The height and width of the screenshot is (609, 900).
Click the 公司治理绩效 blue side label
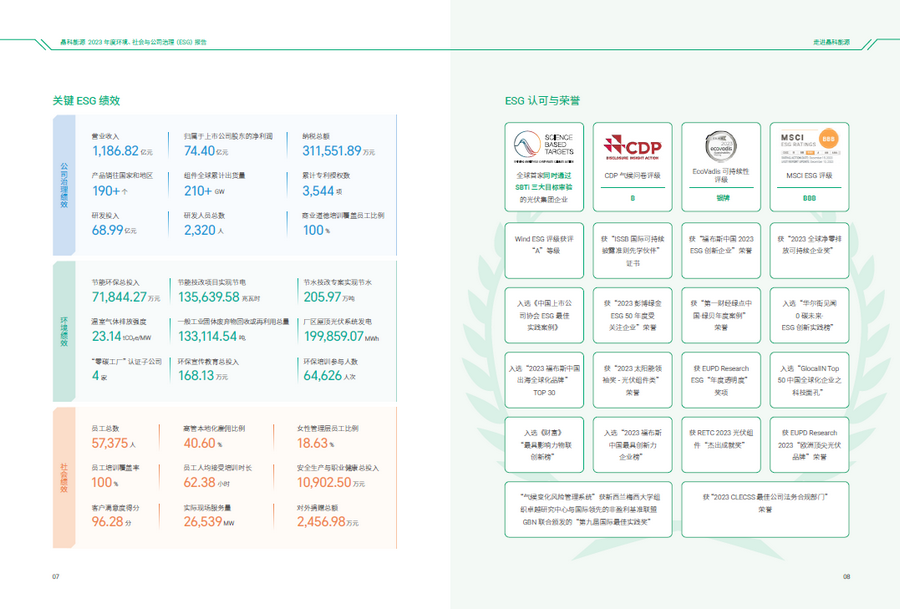point(64,185)
